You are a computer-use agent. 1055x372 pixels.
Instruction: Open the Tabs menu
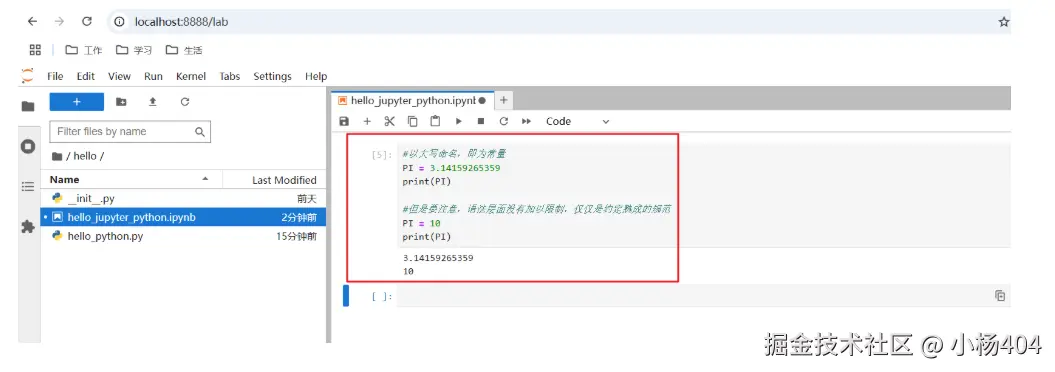click(x=229, y=76)
